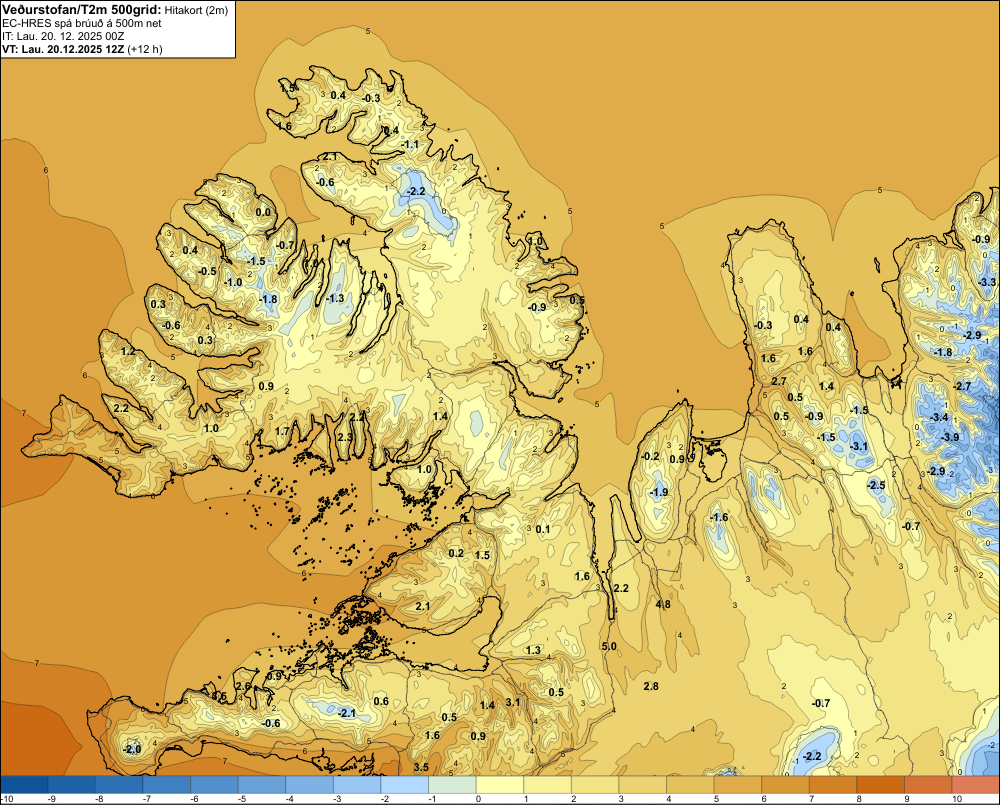Screen dimensions: 1000x805
Task: Click legend color band between -6 and -5
Action: coord(214,785)
